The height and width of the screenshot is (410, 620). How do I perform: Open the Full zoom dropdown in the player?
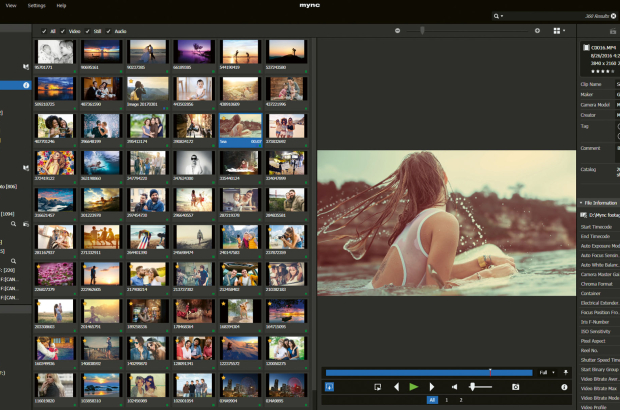tap(547, 372)
